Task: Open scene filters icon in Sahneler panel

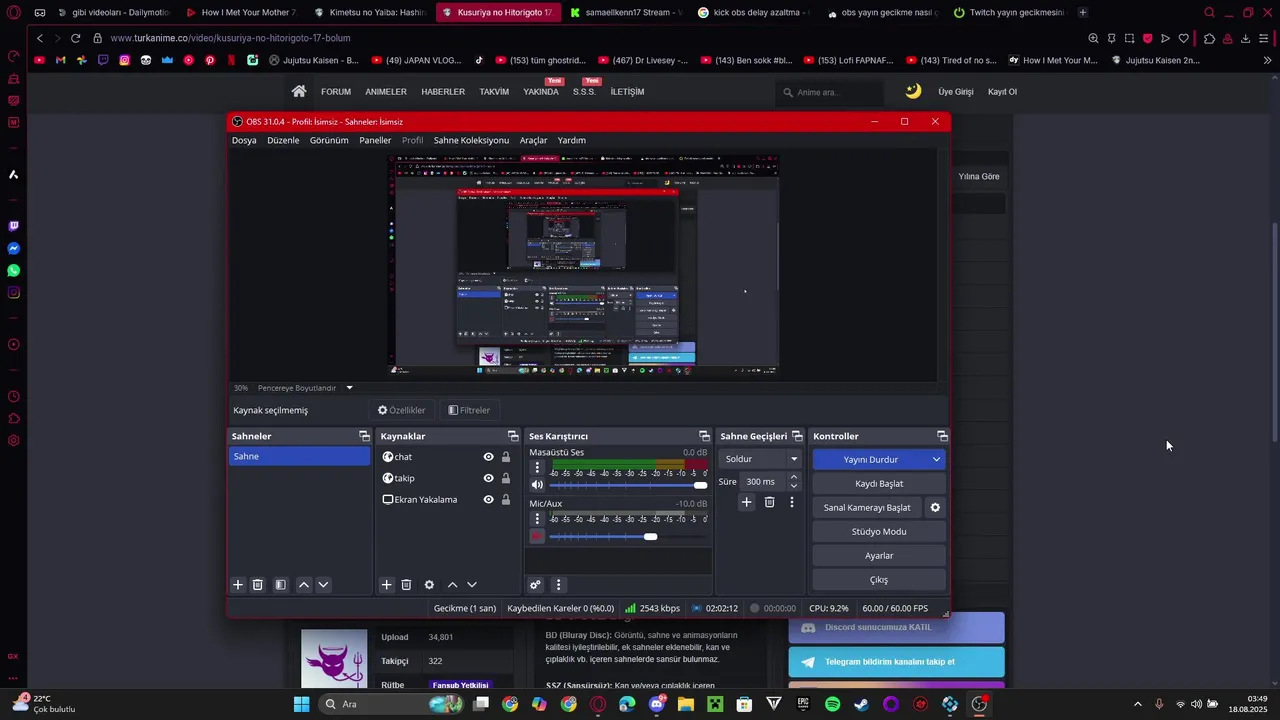Action: point(281,585)
